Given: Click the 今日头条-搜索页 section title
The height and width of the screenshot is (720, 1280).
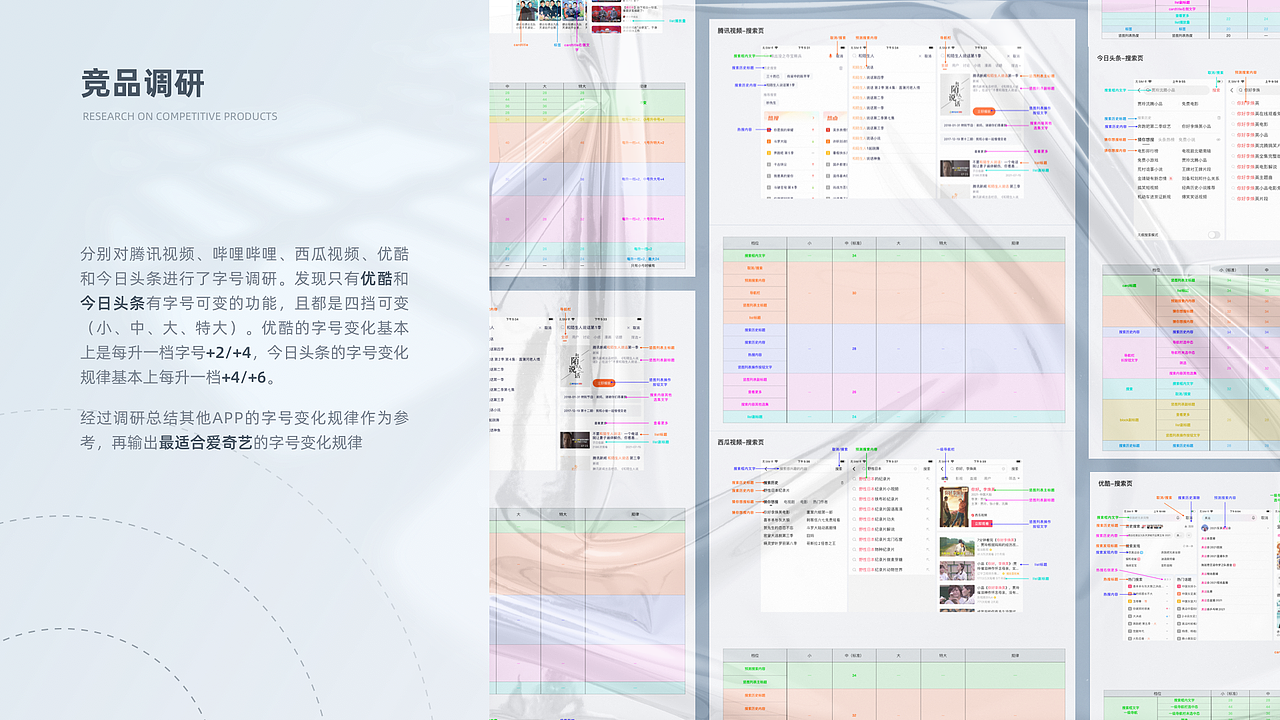Looking at the screenshot, I should [x=1120, y=58].
